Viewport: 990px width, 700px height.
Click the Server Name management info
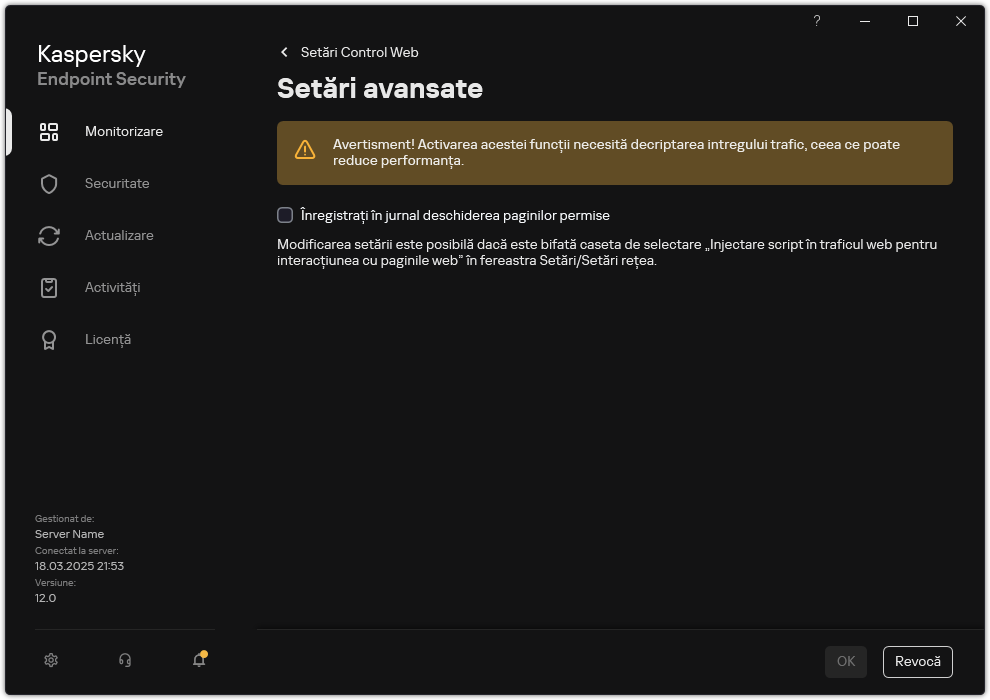click(69, 534)
